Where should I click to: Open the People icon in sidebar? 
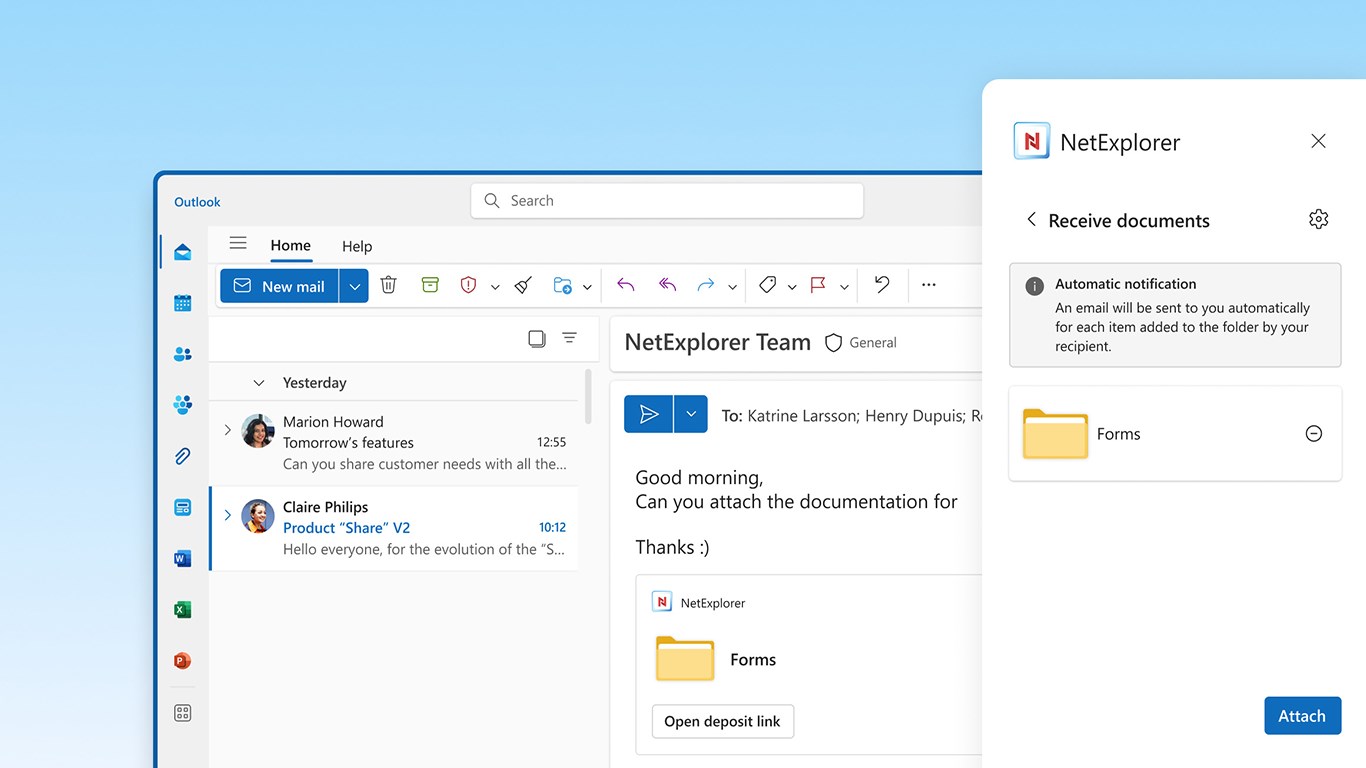coord(182,354)
